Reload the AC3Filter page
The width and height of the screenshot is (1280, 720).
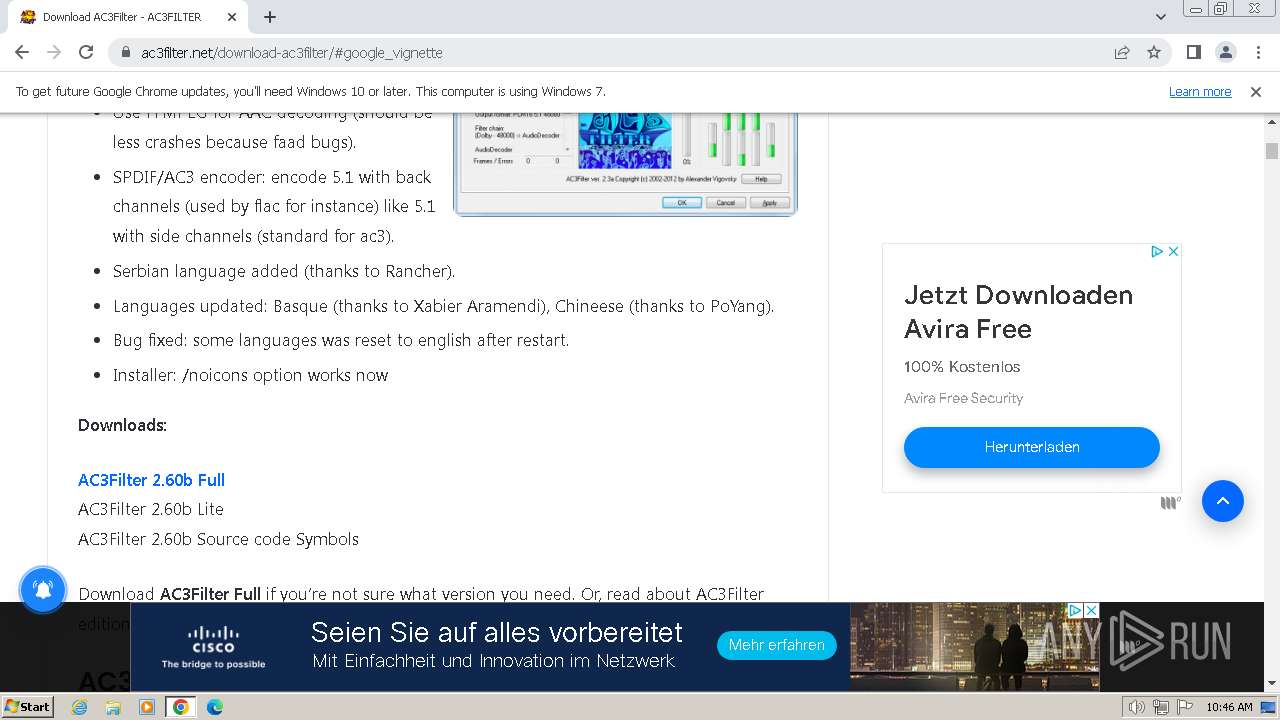coord(86,52)
